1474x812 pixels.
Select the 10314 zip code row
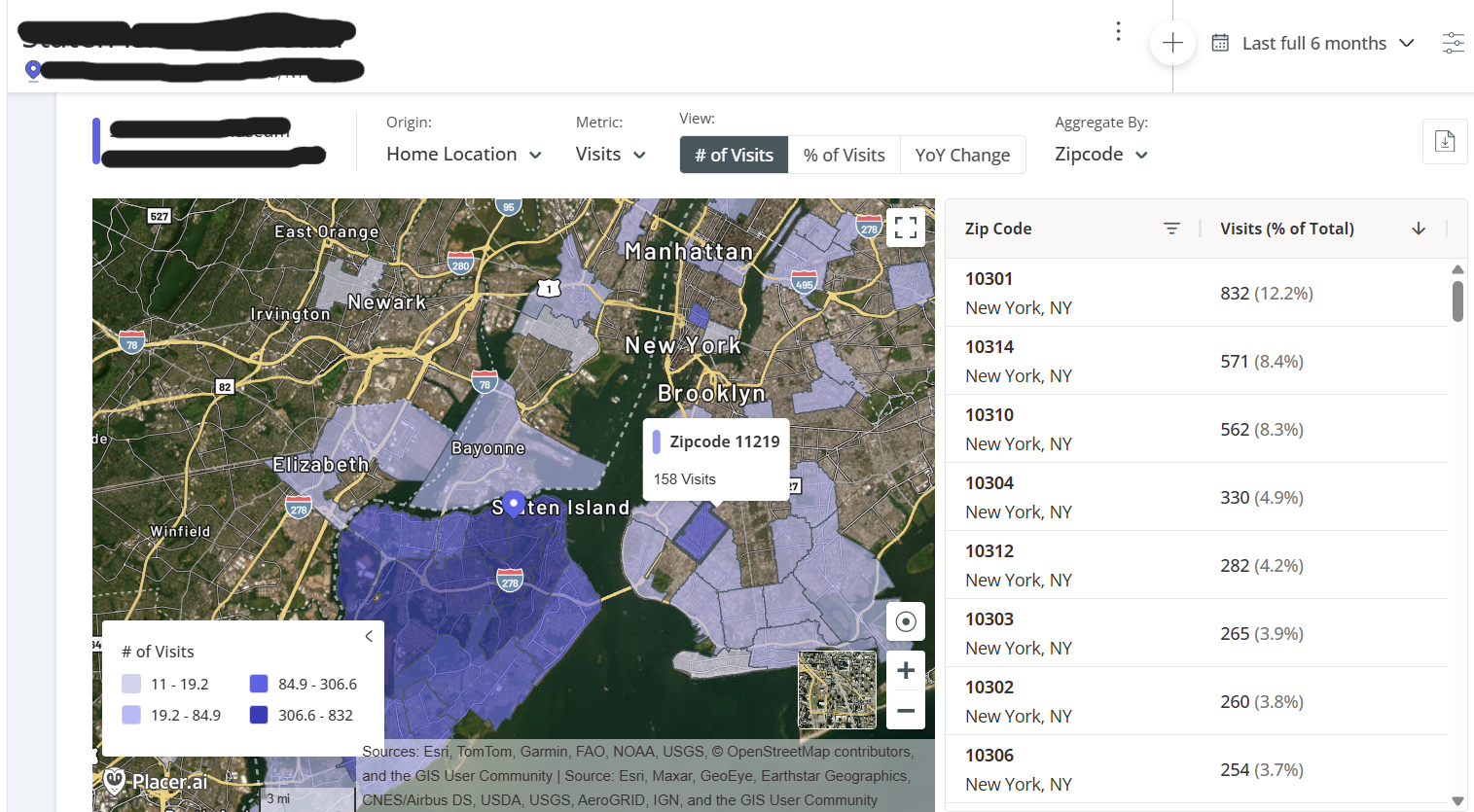1197,361
